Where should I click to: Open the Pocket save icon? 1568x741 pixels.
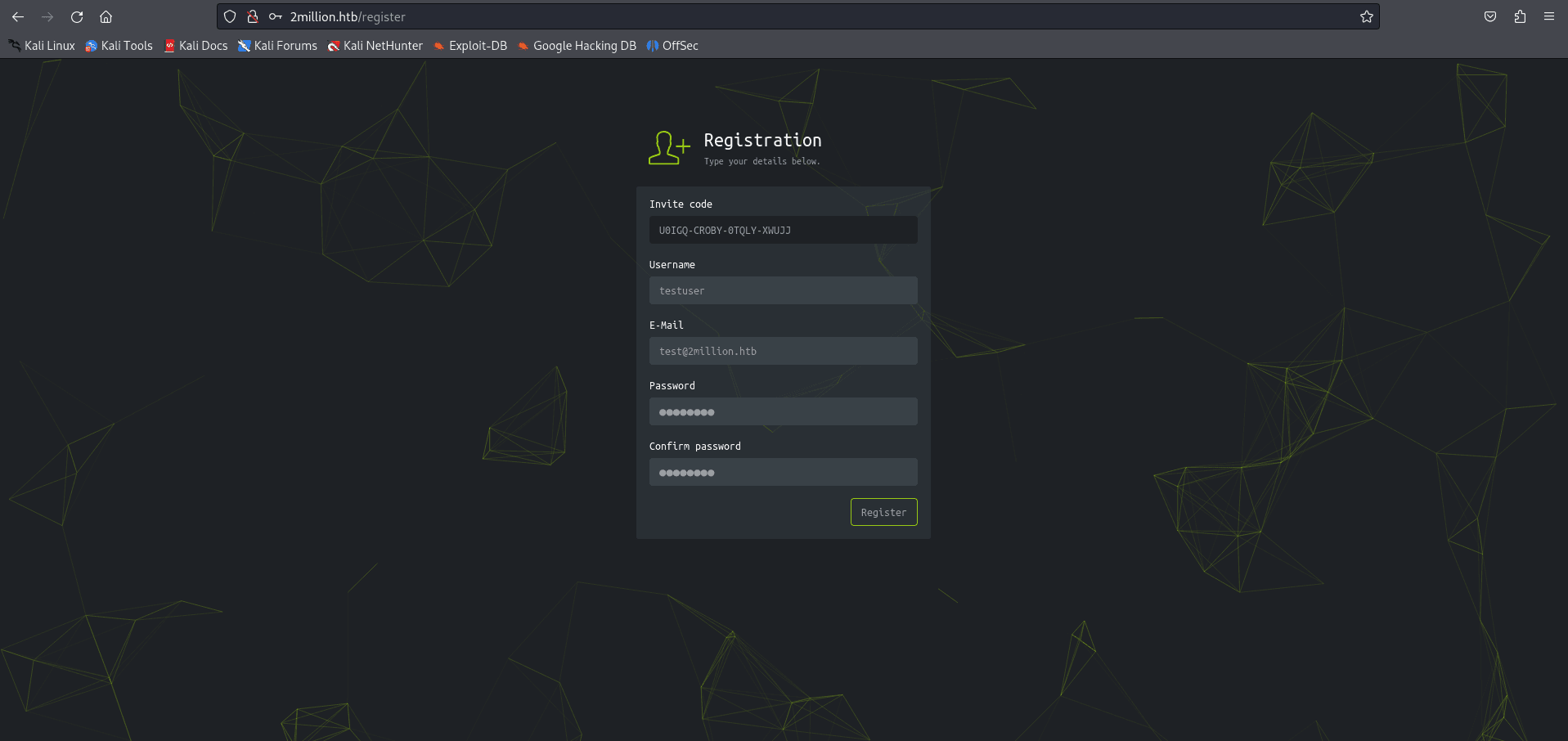(1489, 16)
